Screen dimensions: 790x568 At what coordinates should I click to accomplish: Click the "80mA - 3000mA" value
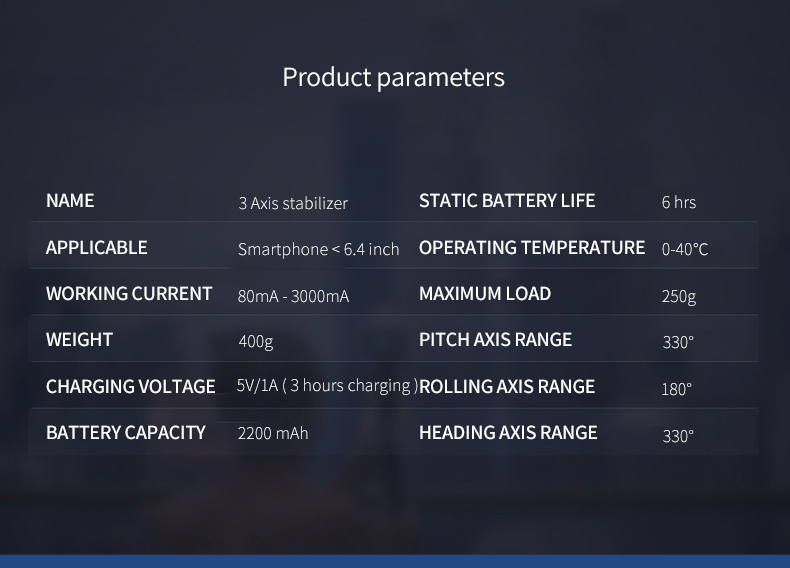coord(293,296)
